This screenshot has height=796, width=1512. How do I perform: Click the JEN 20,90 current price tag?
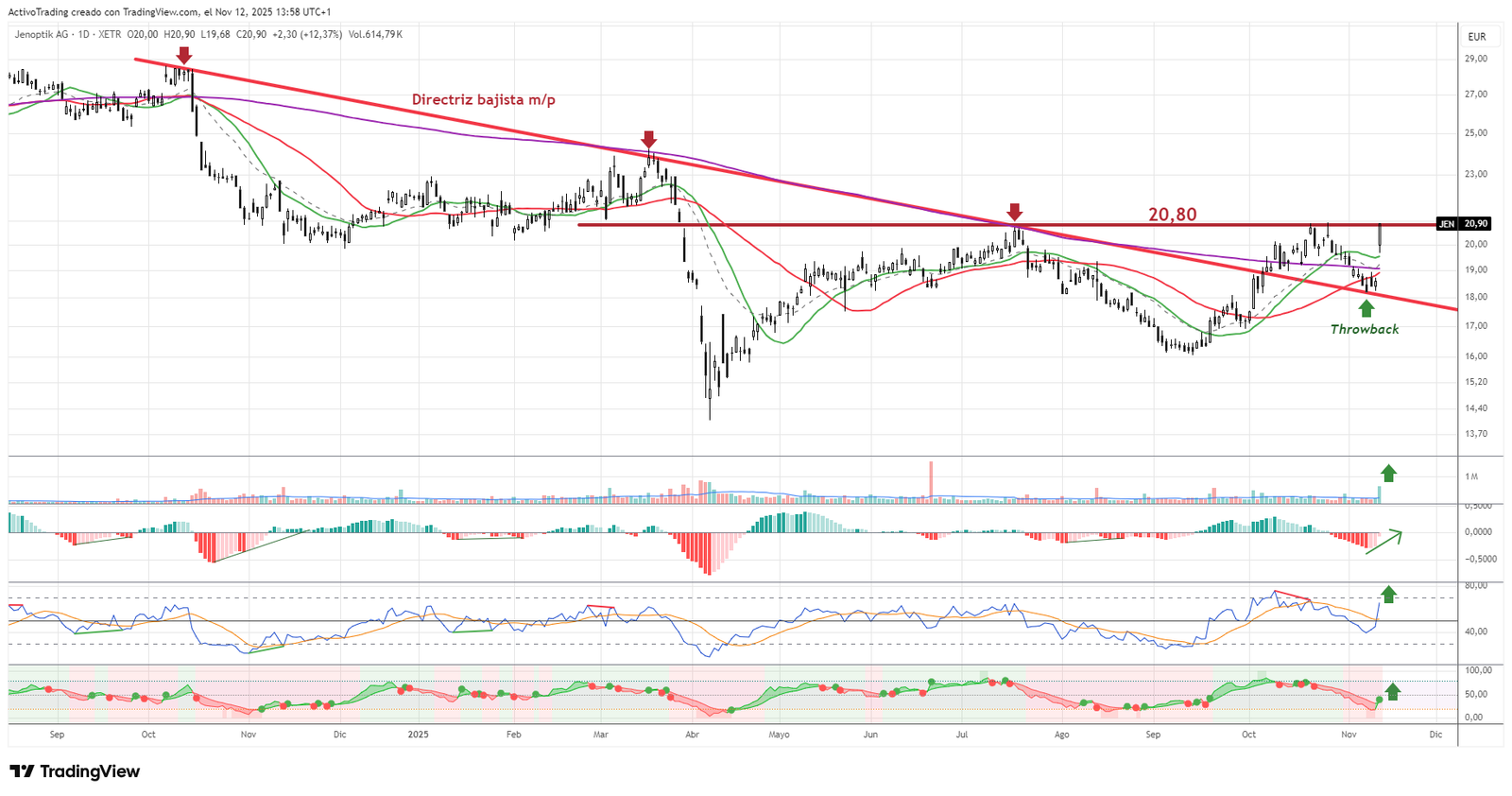(1463, 224)
